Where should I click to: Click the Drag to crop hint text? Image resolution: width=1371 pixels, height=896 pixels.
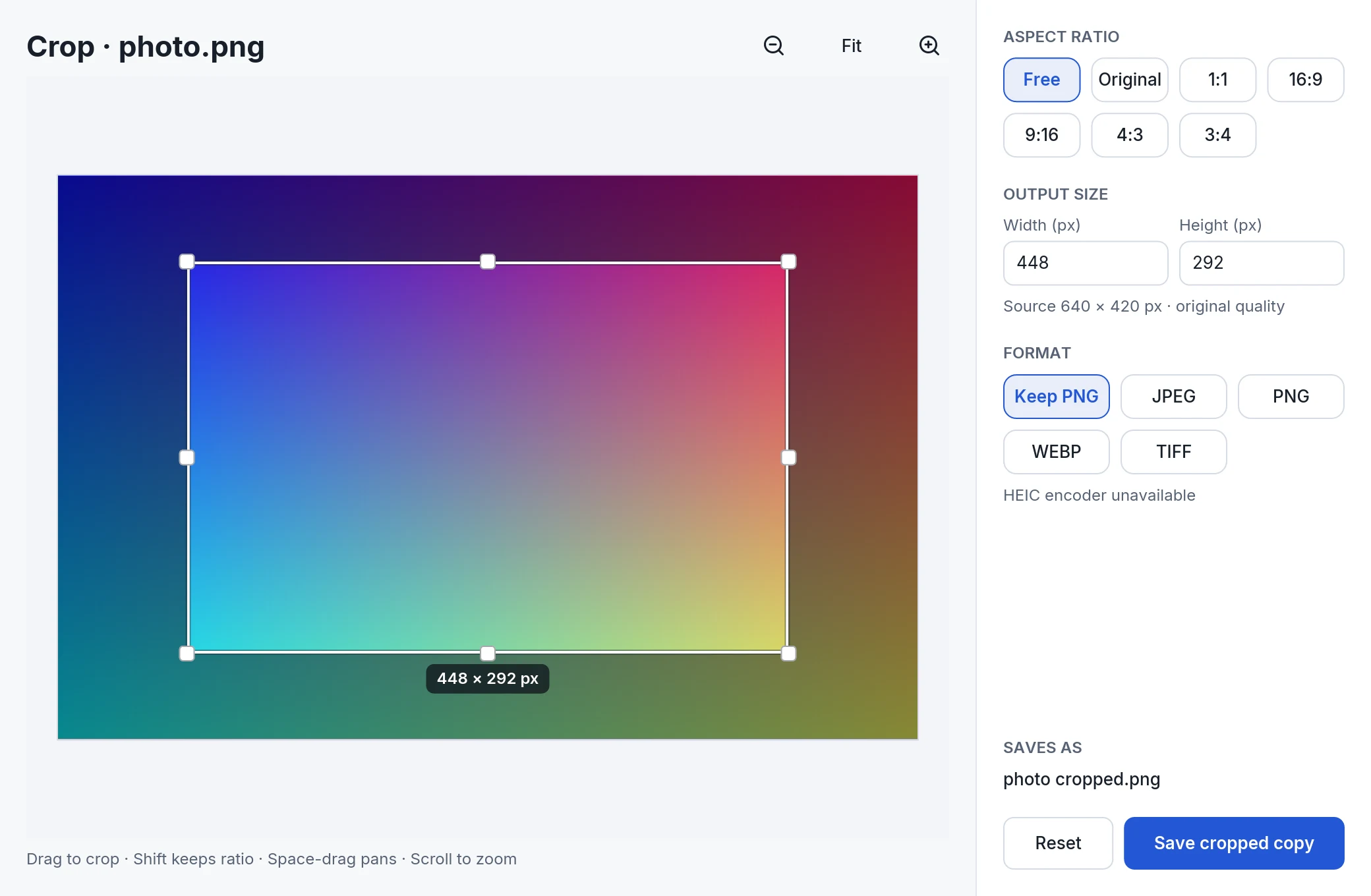pos(272,859)
